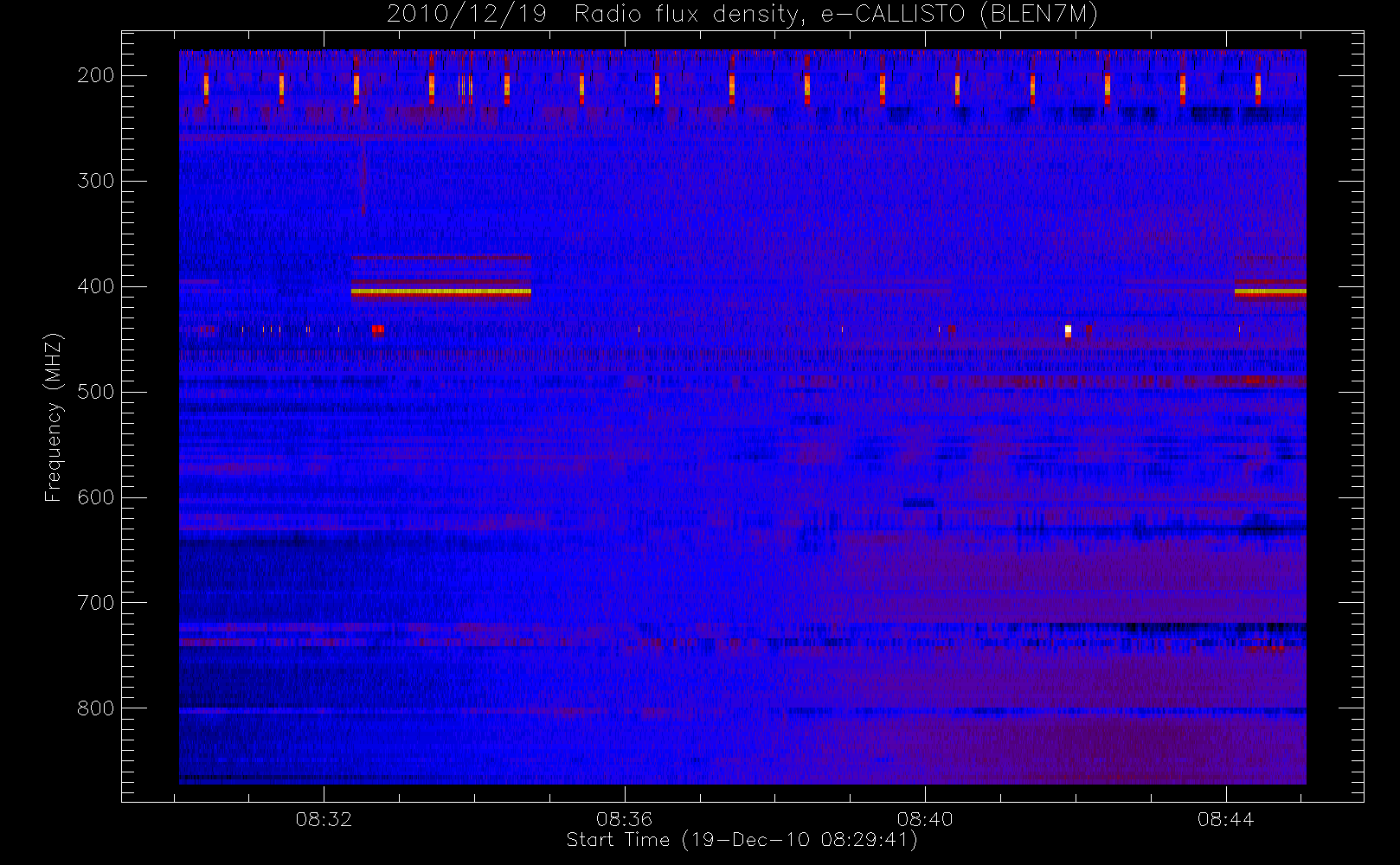Click the 'Frequency (MHz)' axis label

click(54, 417)
